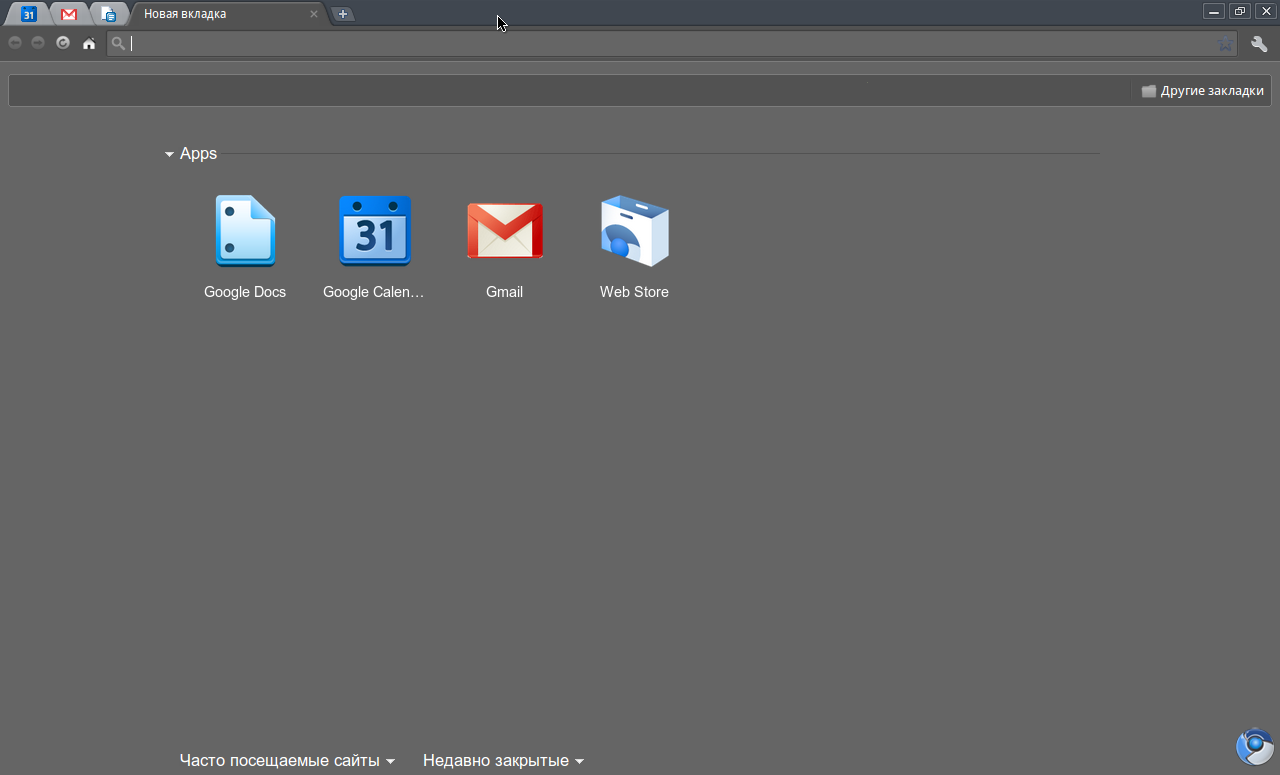Viewport: 1280px width, 775px height.
Task: Switch to the pinned Calendar tab
Action: (29, 14)
